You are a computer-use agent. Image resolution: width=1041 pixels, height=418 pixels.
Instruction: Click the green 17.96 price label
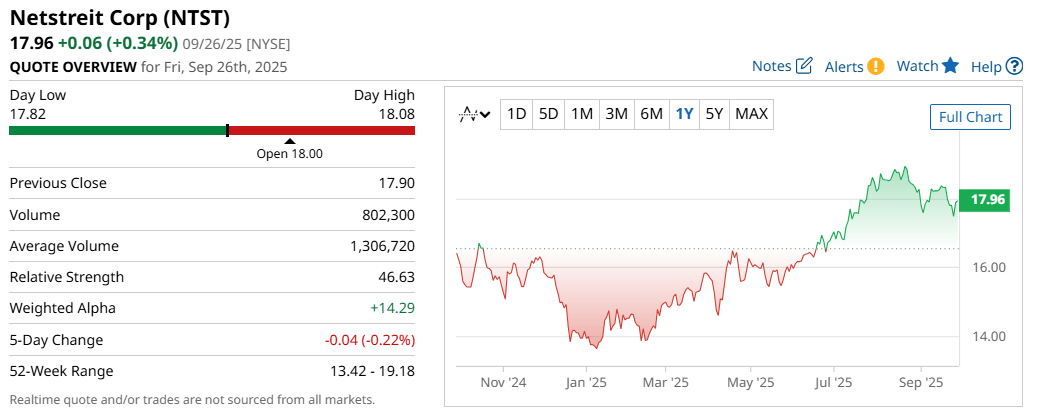[x=987, y=200]
